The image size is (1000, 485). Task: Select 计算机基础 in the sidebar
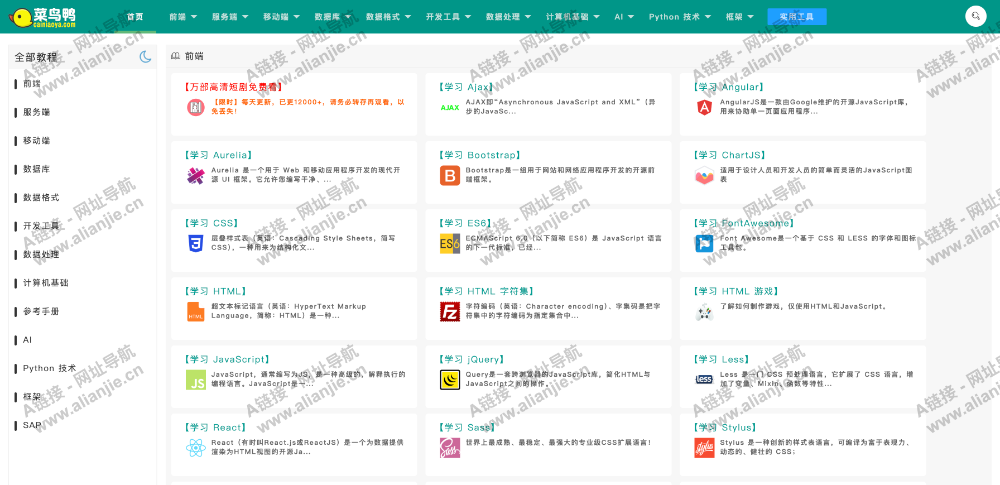(x=45, y=283)
